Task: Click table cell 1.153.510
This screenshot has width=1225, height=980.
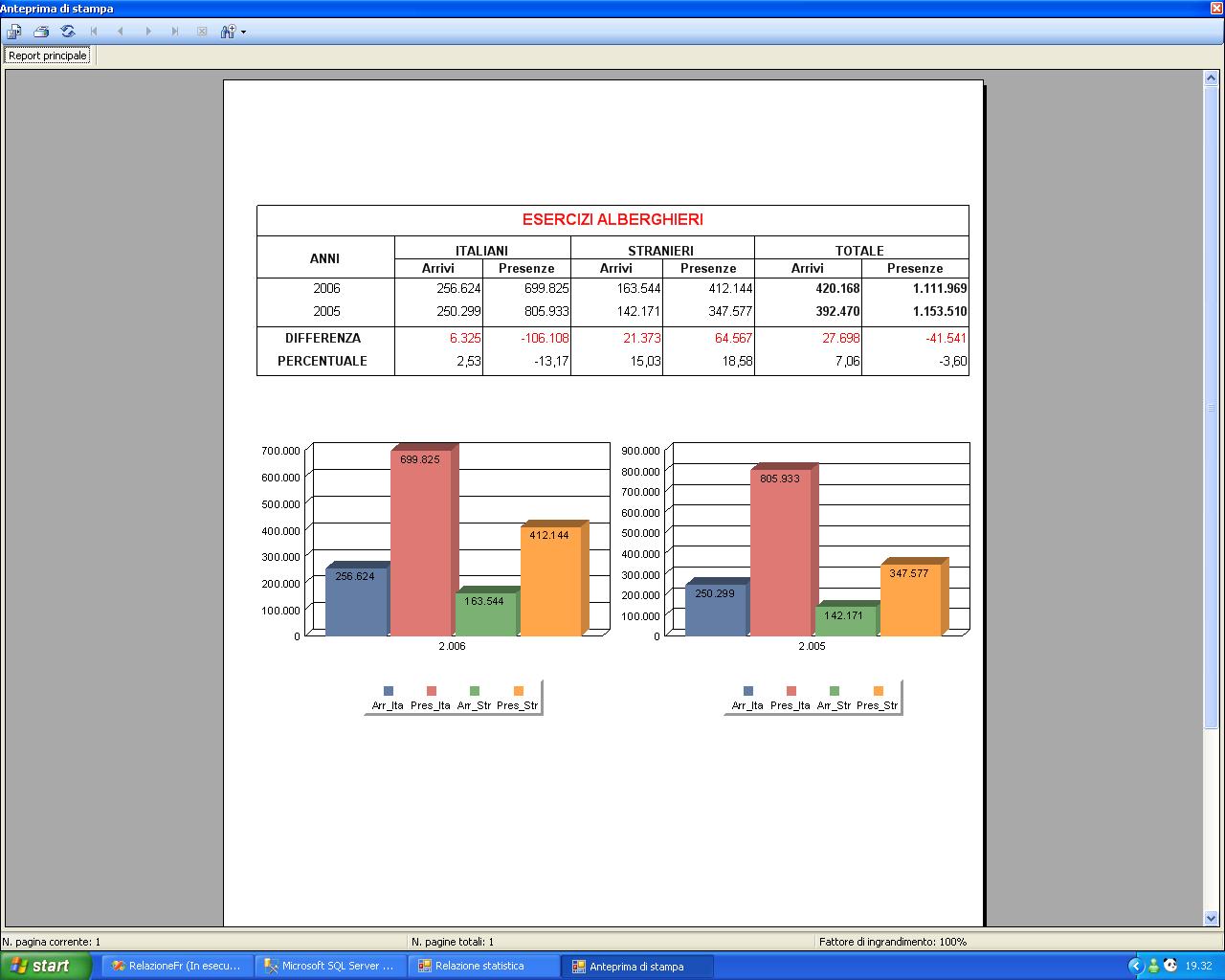Action: pos(940,311)
